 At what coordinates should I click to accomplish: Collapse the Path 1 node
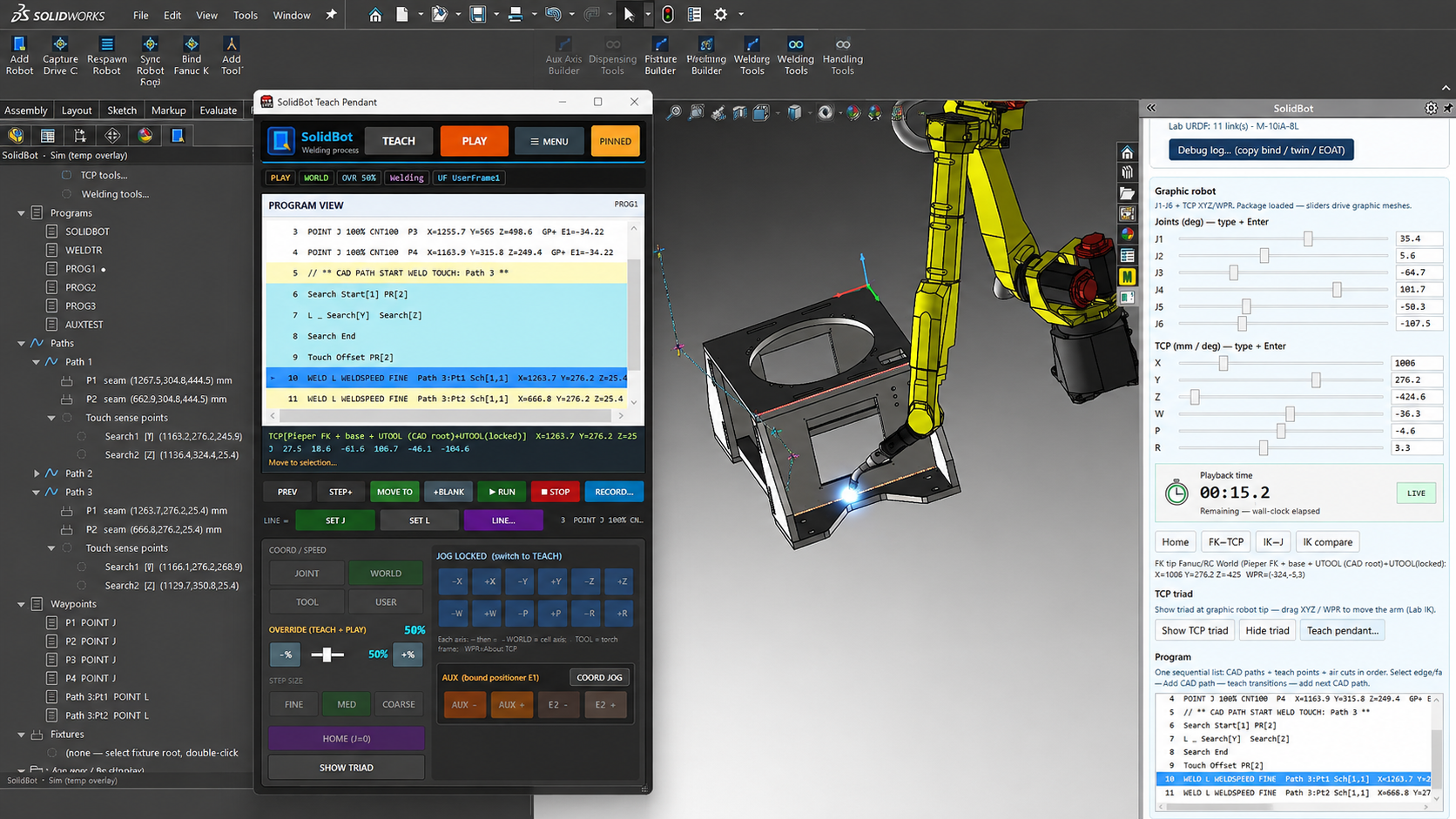36,362
